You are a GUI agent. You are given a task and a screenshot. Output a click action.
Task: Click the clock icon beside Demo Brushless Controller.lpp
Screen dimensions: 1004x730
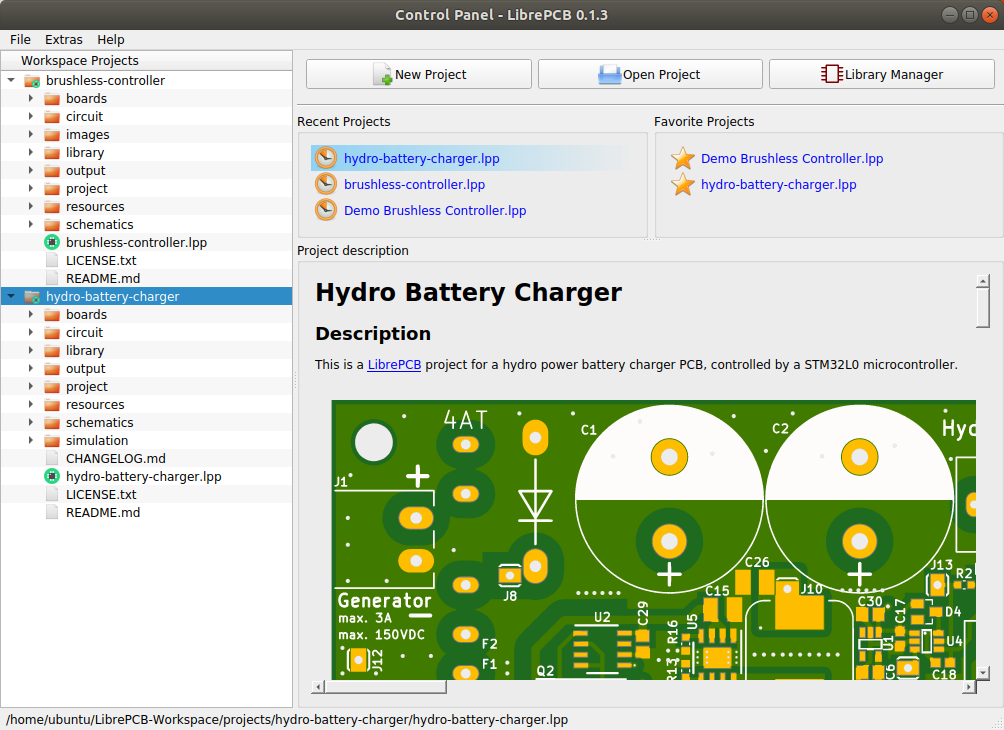(x=326, y=210)
